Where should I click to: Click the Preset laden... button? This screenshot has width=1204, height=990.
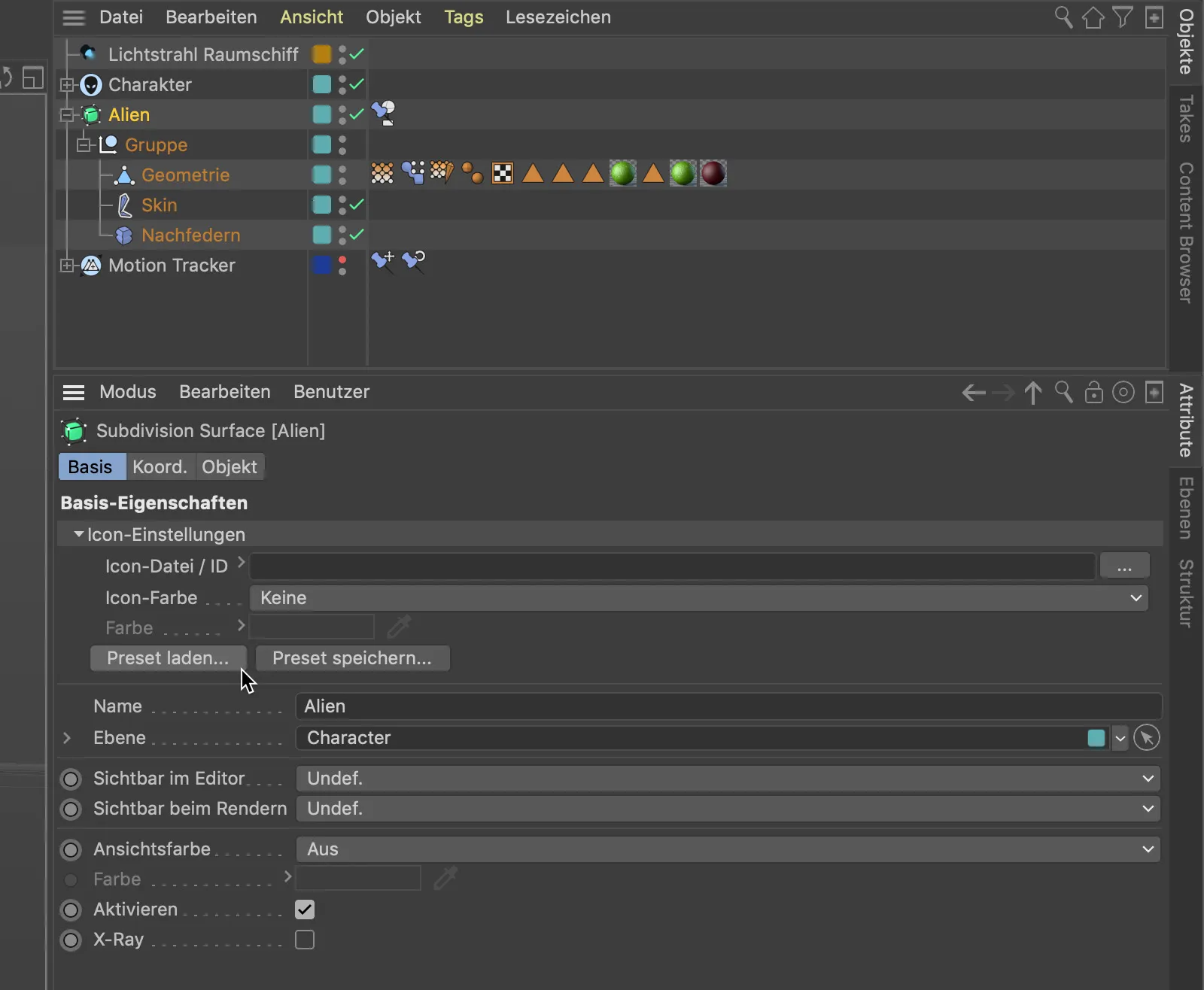[168, 657]
